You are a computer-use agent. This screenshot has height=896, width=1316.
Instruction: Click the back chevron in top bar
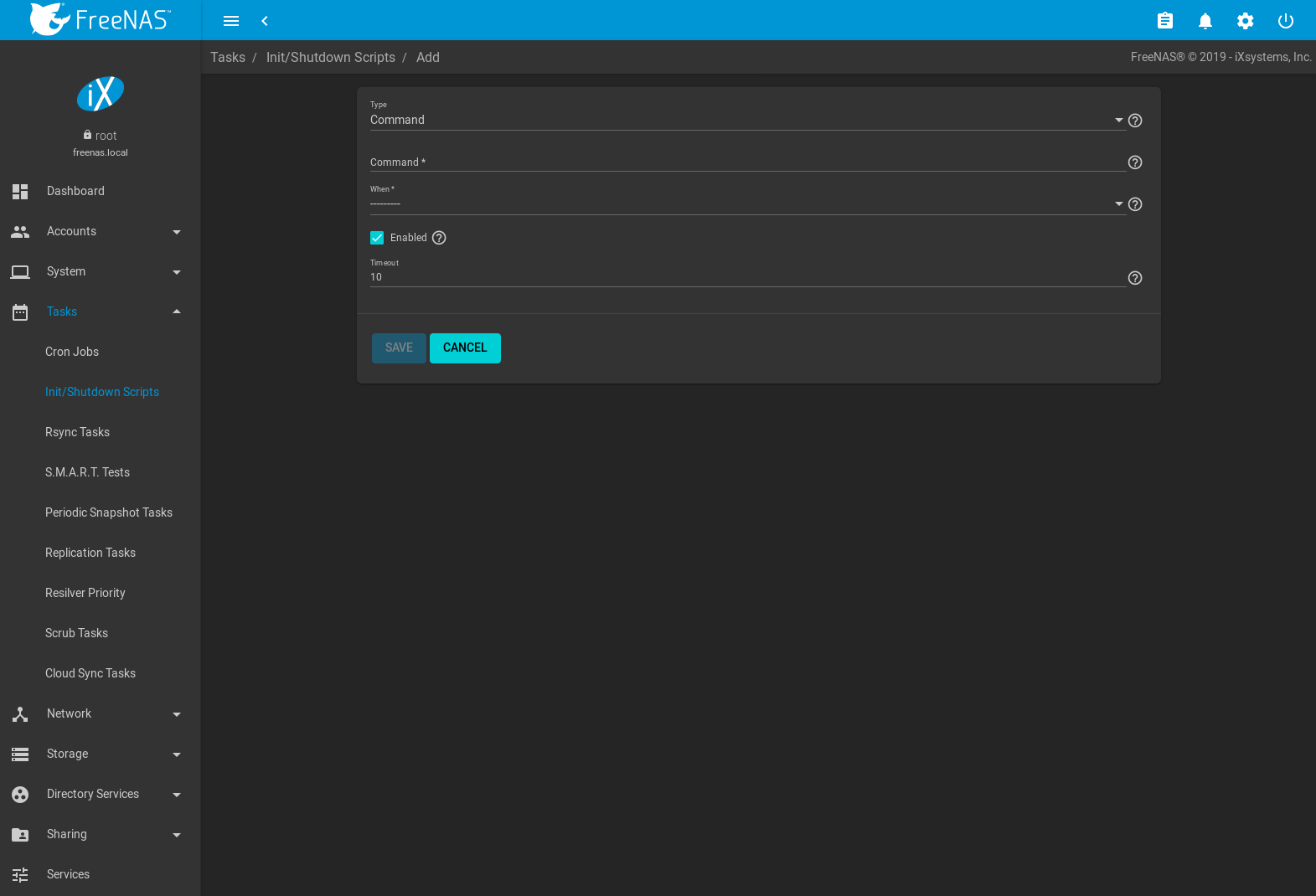265,21
